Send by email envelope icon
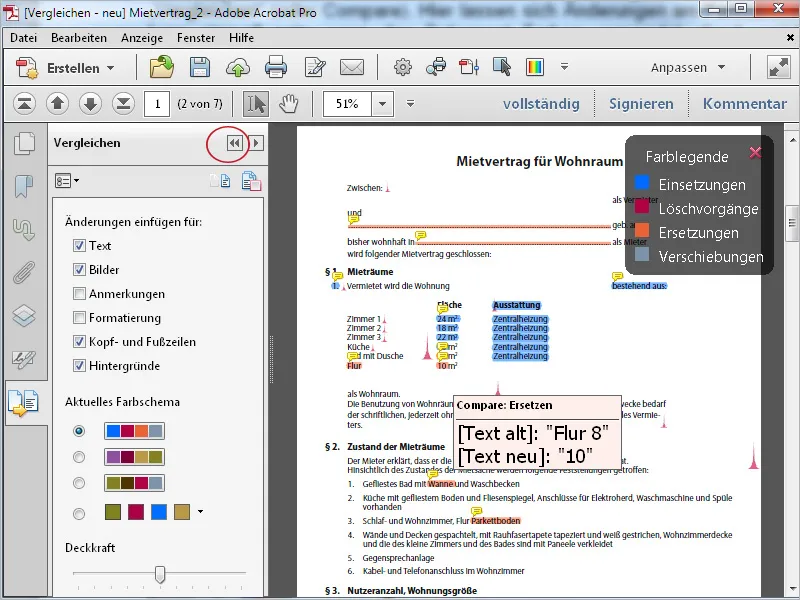This screenshot has width=800, height=600. click(x=352, y=67)
